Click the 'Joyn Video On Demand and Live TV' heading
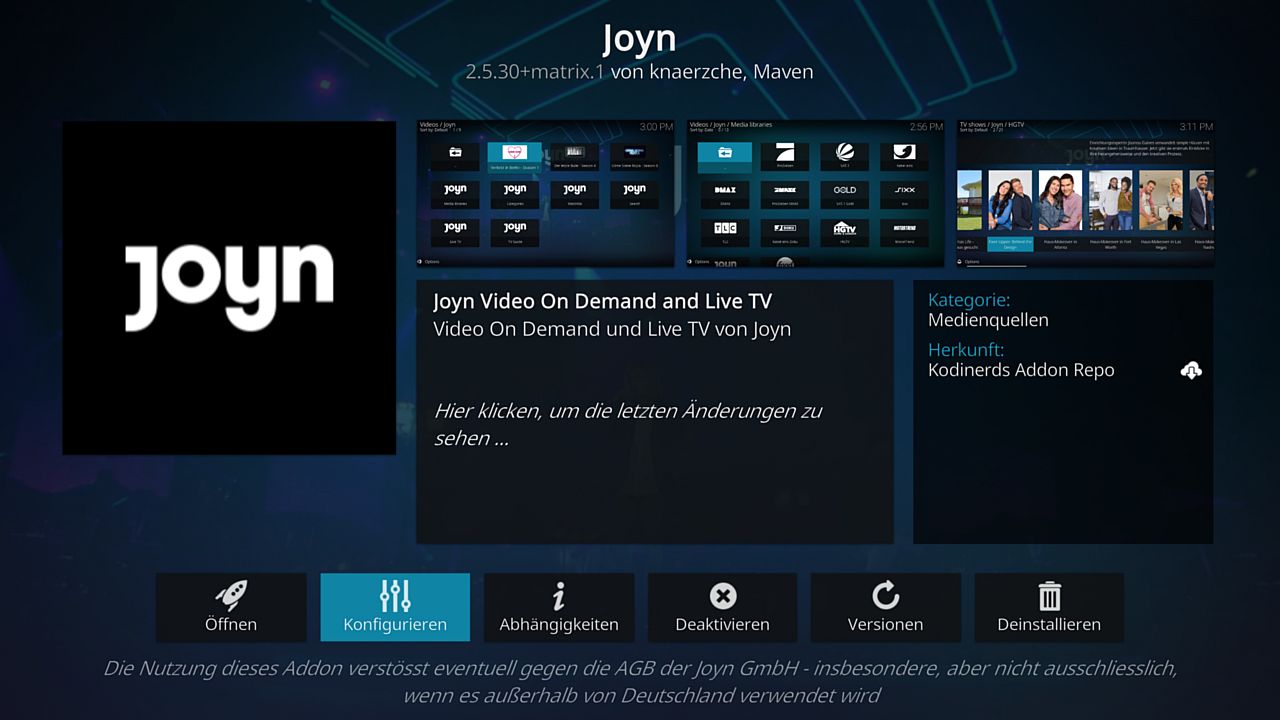 tap(603, 301)
